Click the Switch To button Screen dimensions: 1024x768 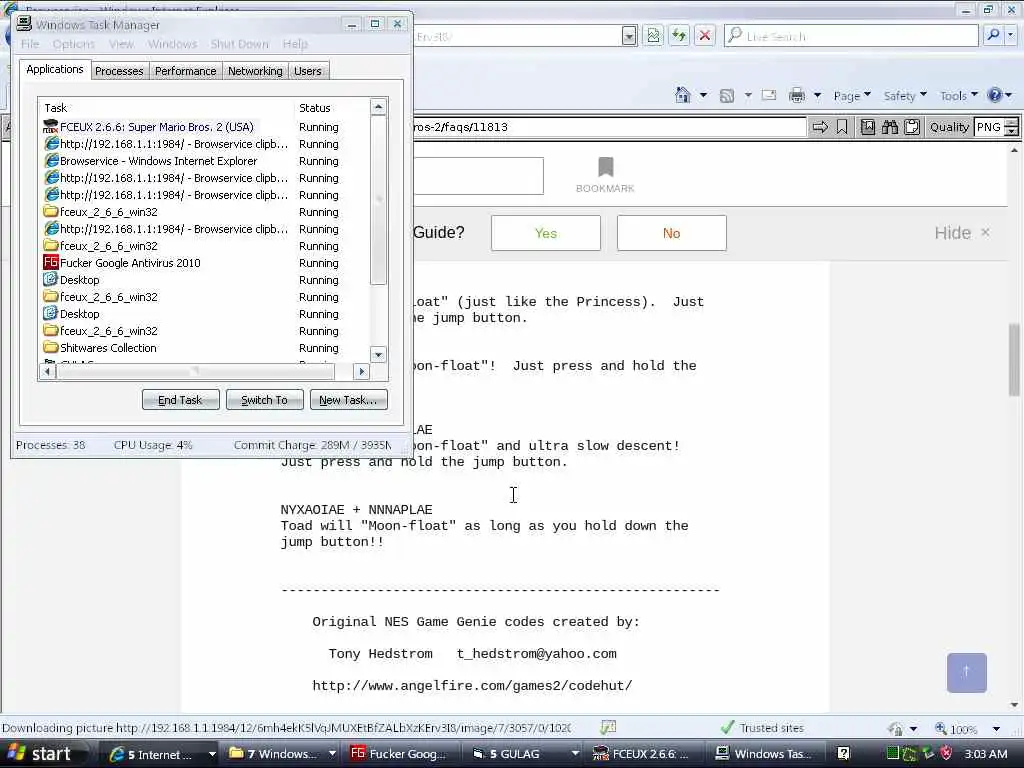pyautogui.click(x=264, y=400)
